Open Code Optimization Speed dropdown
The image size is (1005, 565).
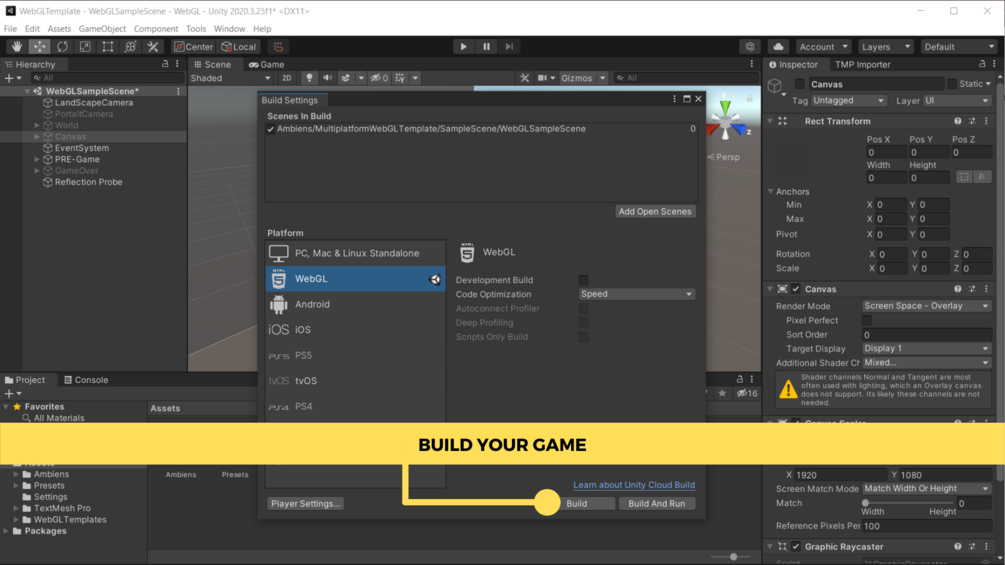[x=636, y=294]
